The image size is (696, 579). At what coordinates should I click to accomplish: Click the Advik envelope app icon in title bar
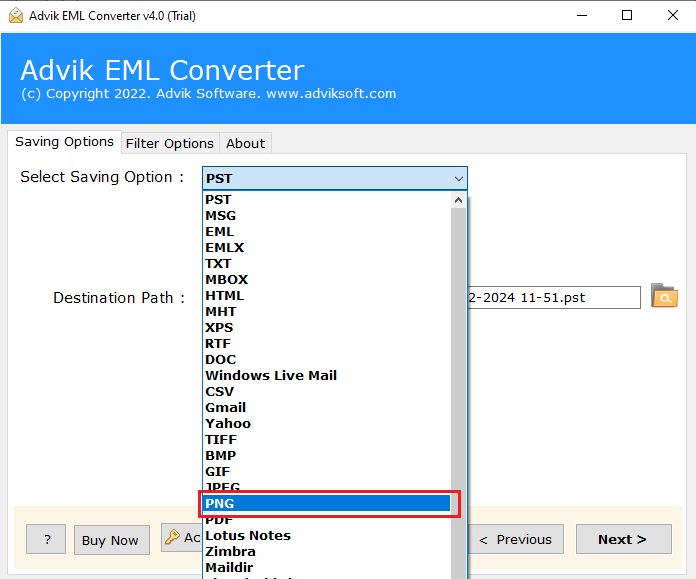[x=16, y=16]
